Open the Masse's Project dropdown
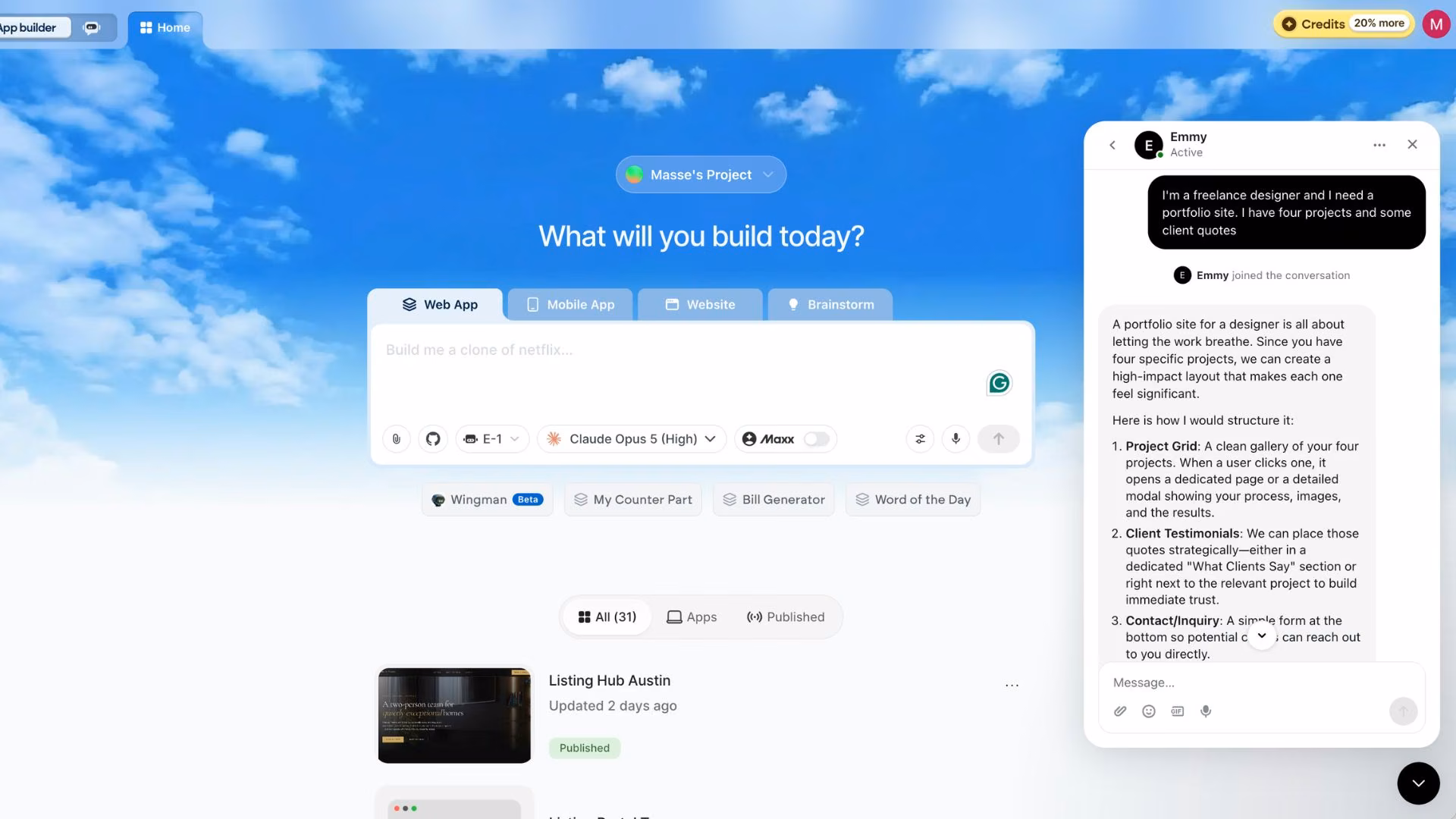1456x819 pixels. pyautogui.click(x=701, y=175)
